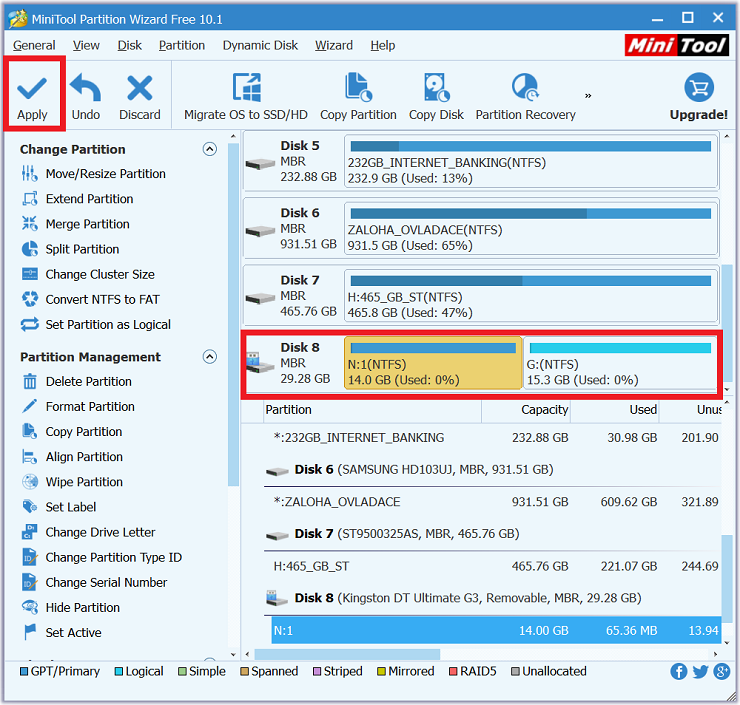This screenshot has width=740, height=705.
Task: Open the Help menu
Action: (383, 45)
